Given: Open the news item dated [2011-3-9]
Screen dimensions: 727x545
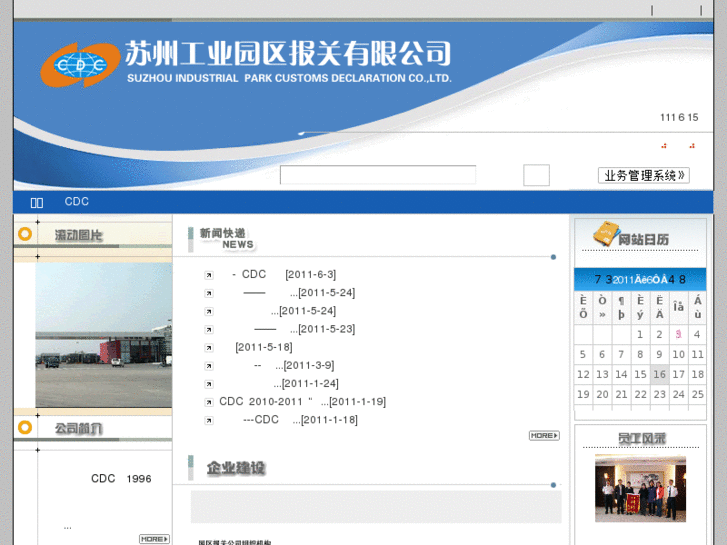Looking at the screenshot, I should coord(293,365).
